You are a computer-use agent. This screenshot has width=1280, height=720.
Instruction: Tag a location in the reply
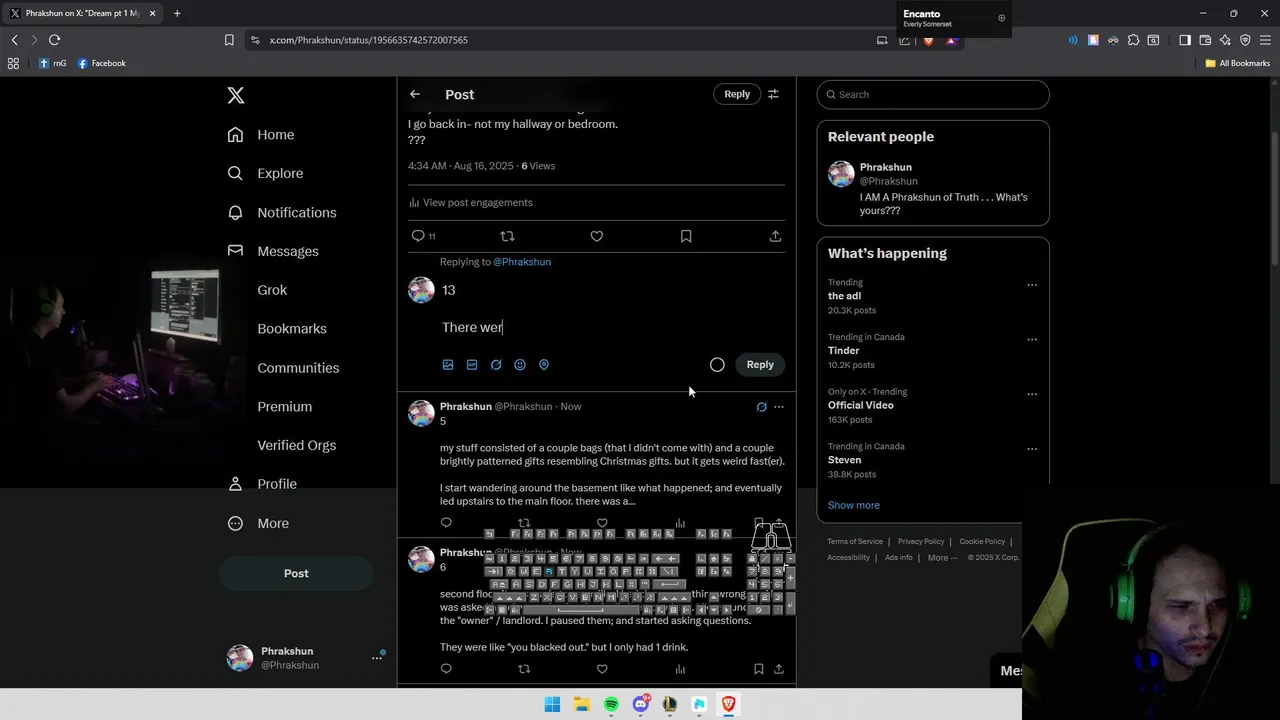coord(544,365)
